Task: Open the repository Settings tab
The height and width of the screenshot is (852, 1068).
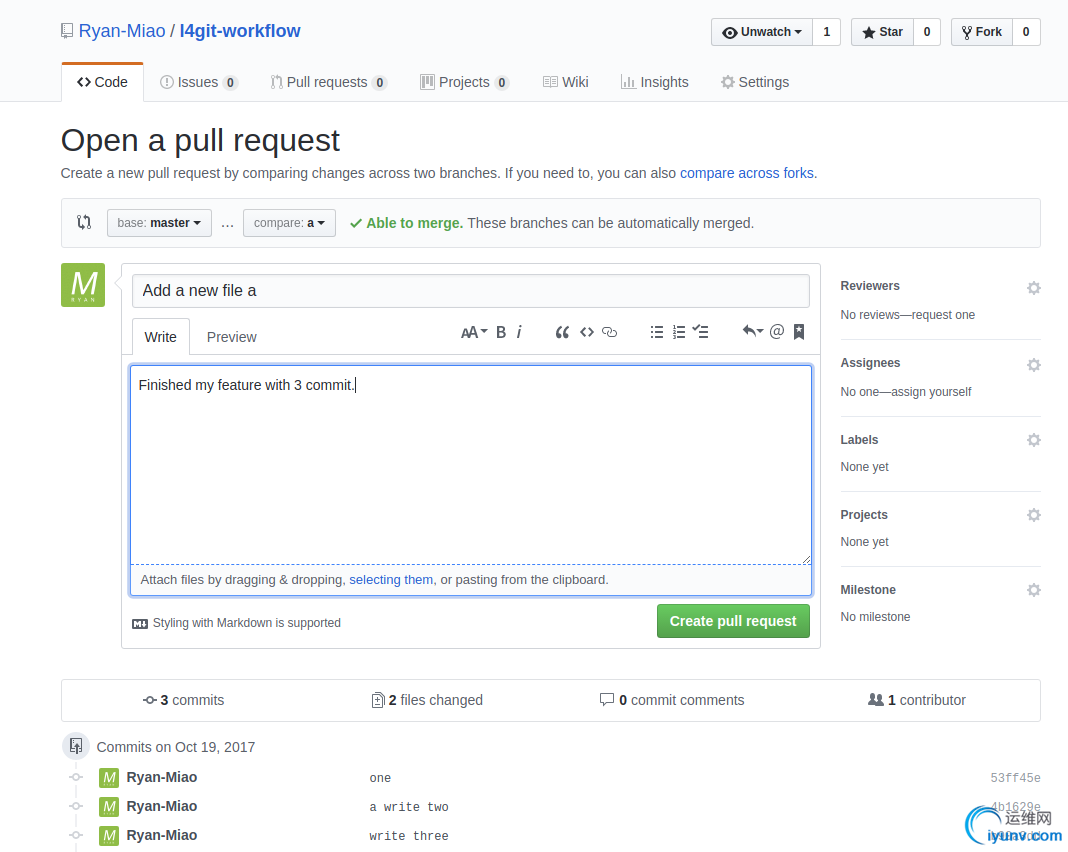Action: click(755, 82)
